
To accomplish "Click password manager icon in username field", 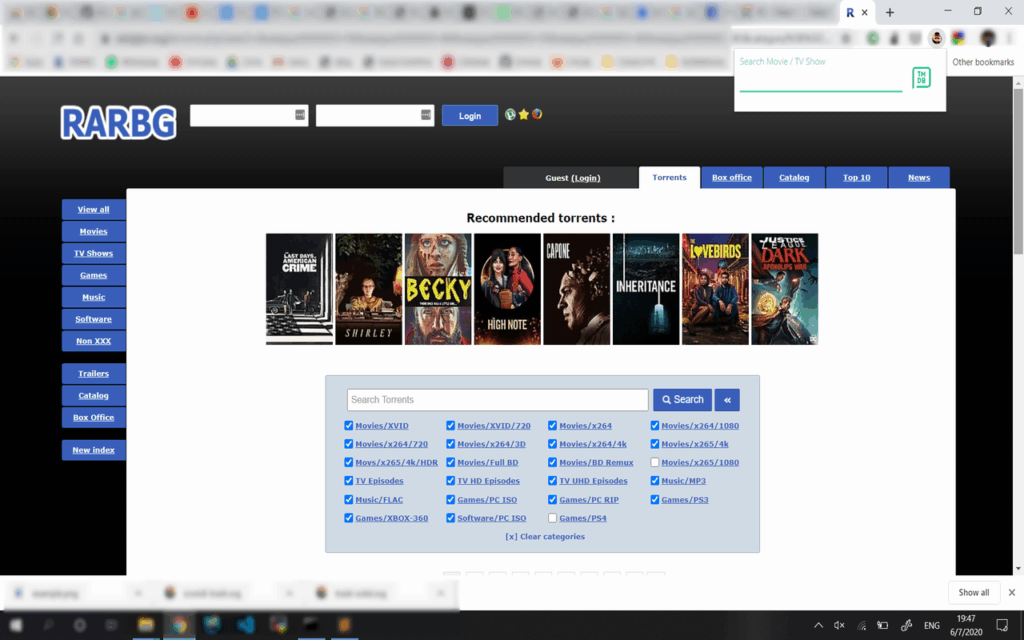I will (x=300, y=115).
